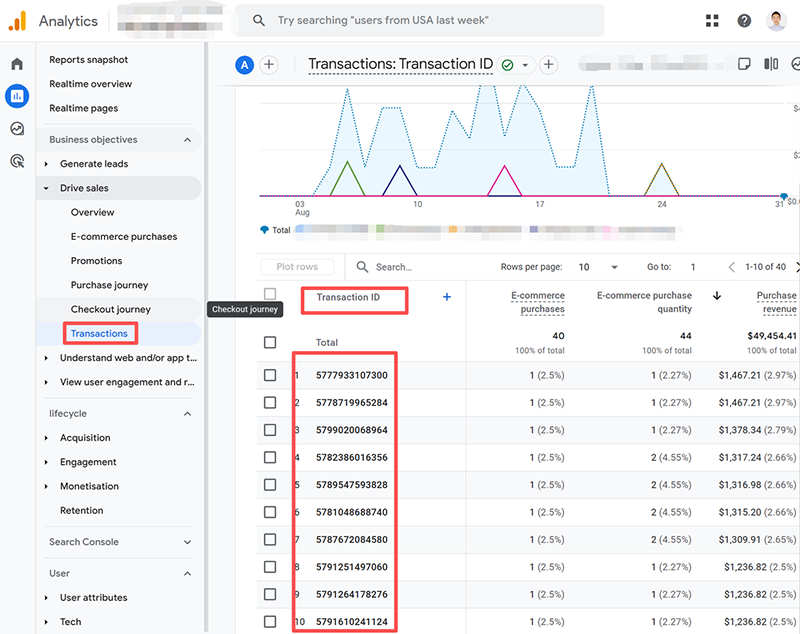This screenshot has width=800, height=634.
Task: Open E-commerce purchases report
Action: (x=123, y=237)
